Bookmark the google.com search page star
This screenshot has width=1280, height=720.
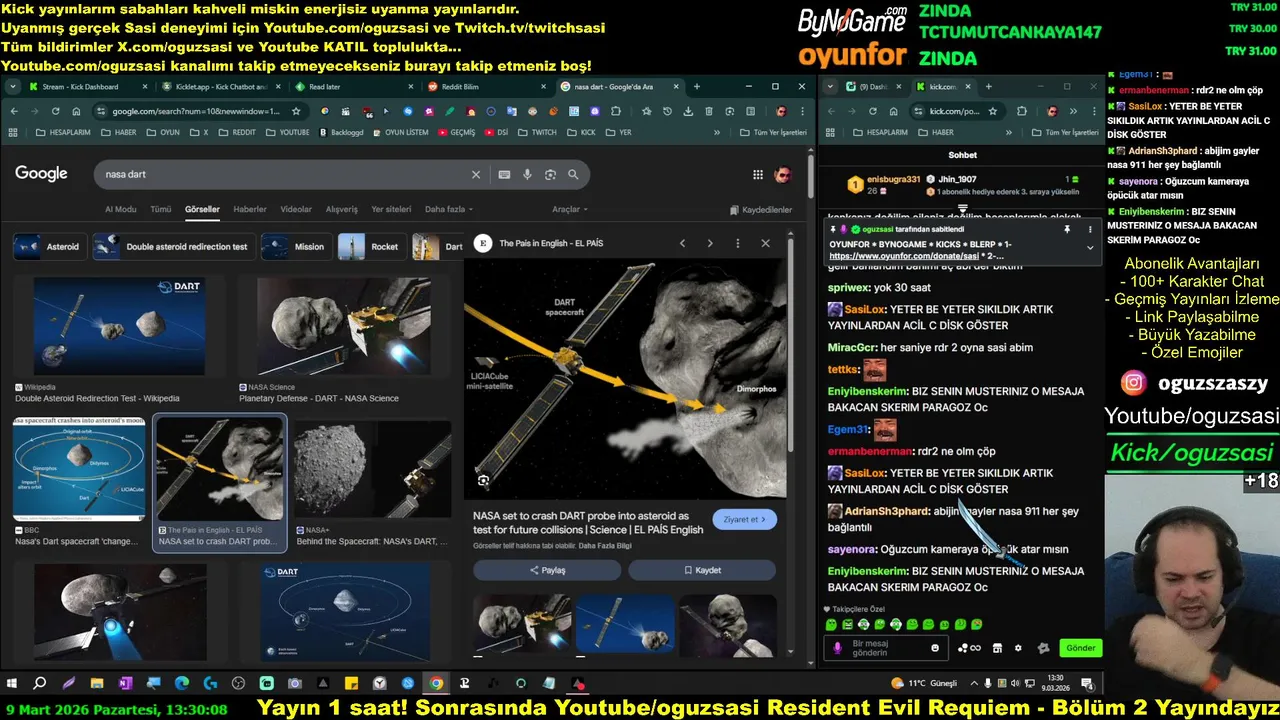(296, 111)
